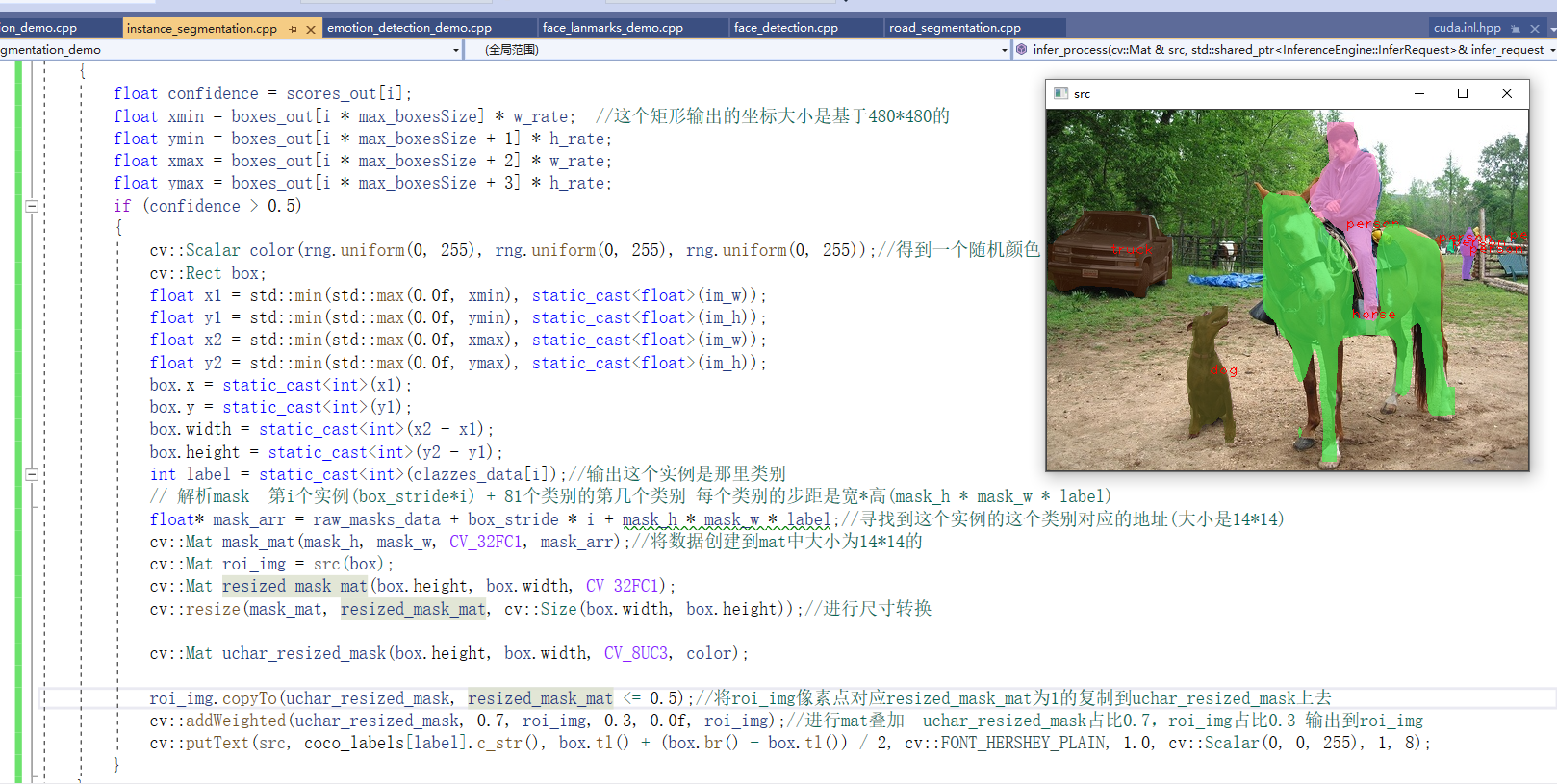Screen dimensions: 1557x784
Task: Click the '//进行尺寸转换' comment
Action: [868, 609]
